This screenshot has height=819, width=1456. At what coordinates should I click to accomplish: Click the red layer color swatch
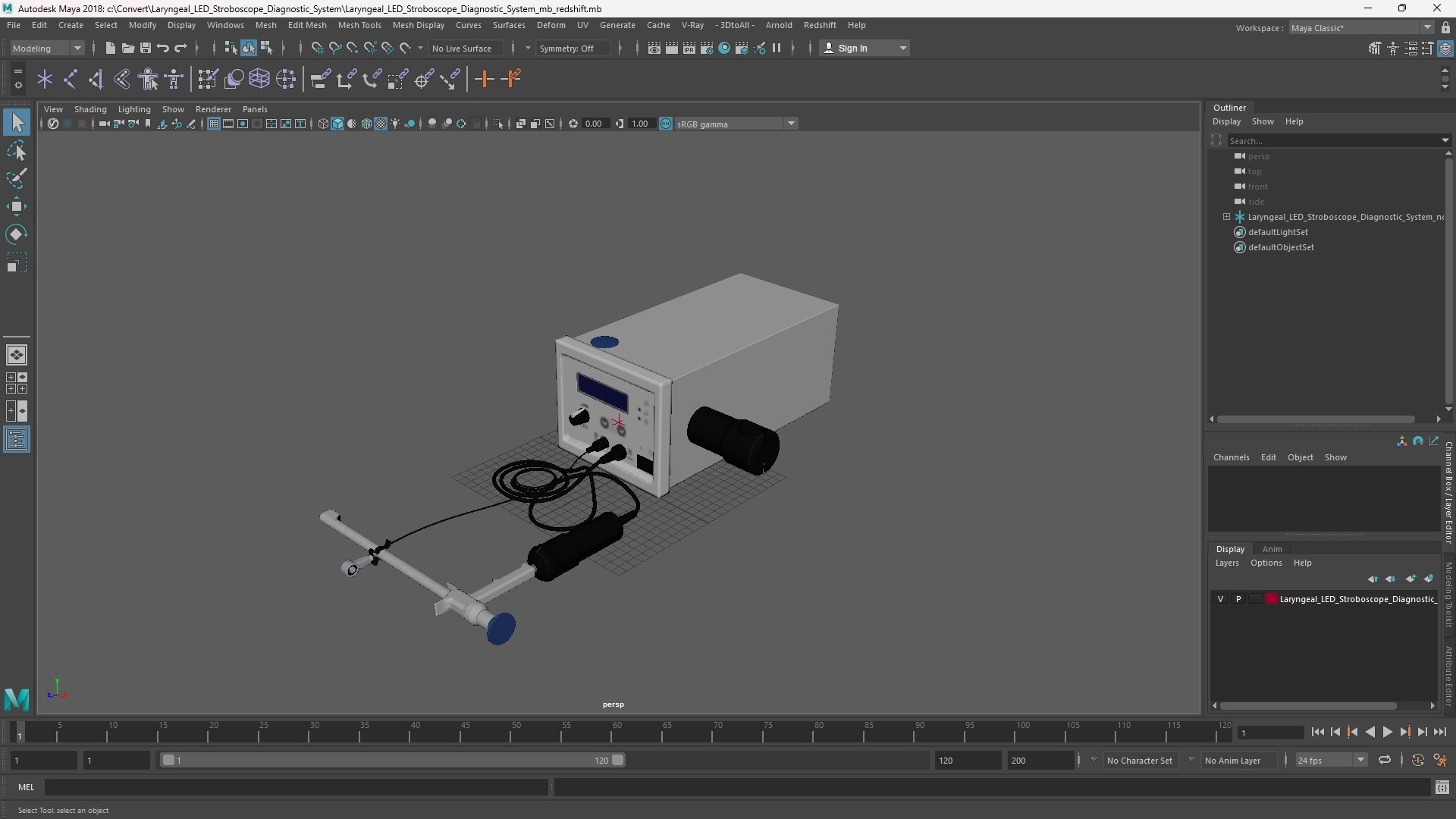point(1272,599)
